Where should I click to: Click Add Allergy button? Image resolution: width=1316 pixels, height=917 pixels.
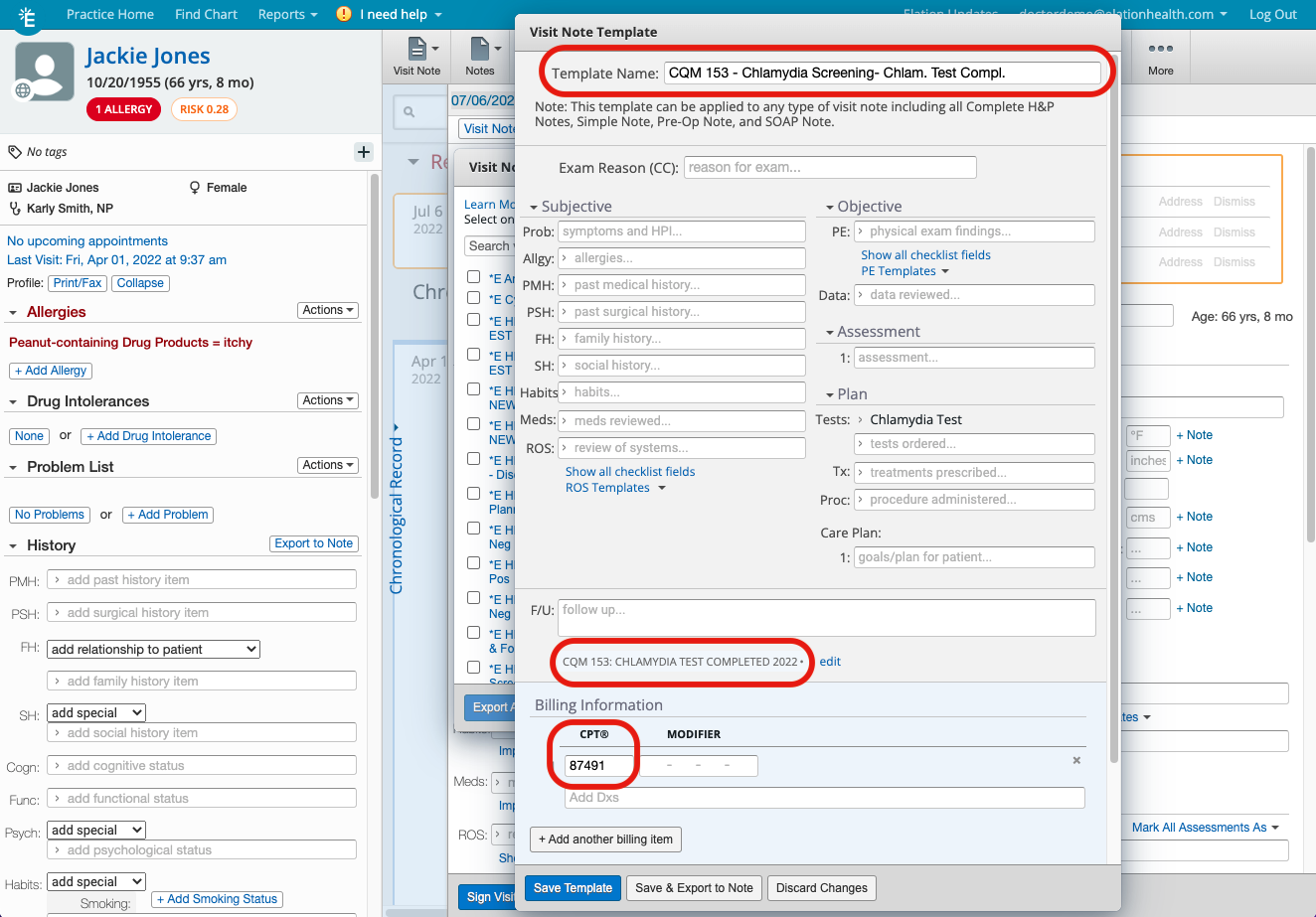coord(51,371)
